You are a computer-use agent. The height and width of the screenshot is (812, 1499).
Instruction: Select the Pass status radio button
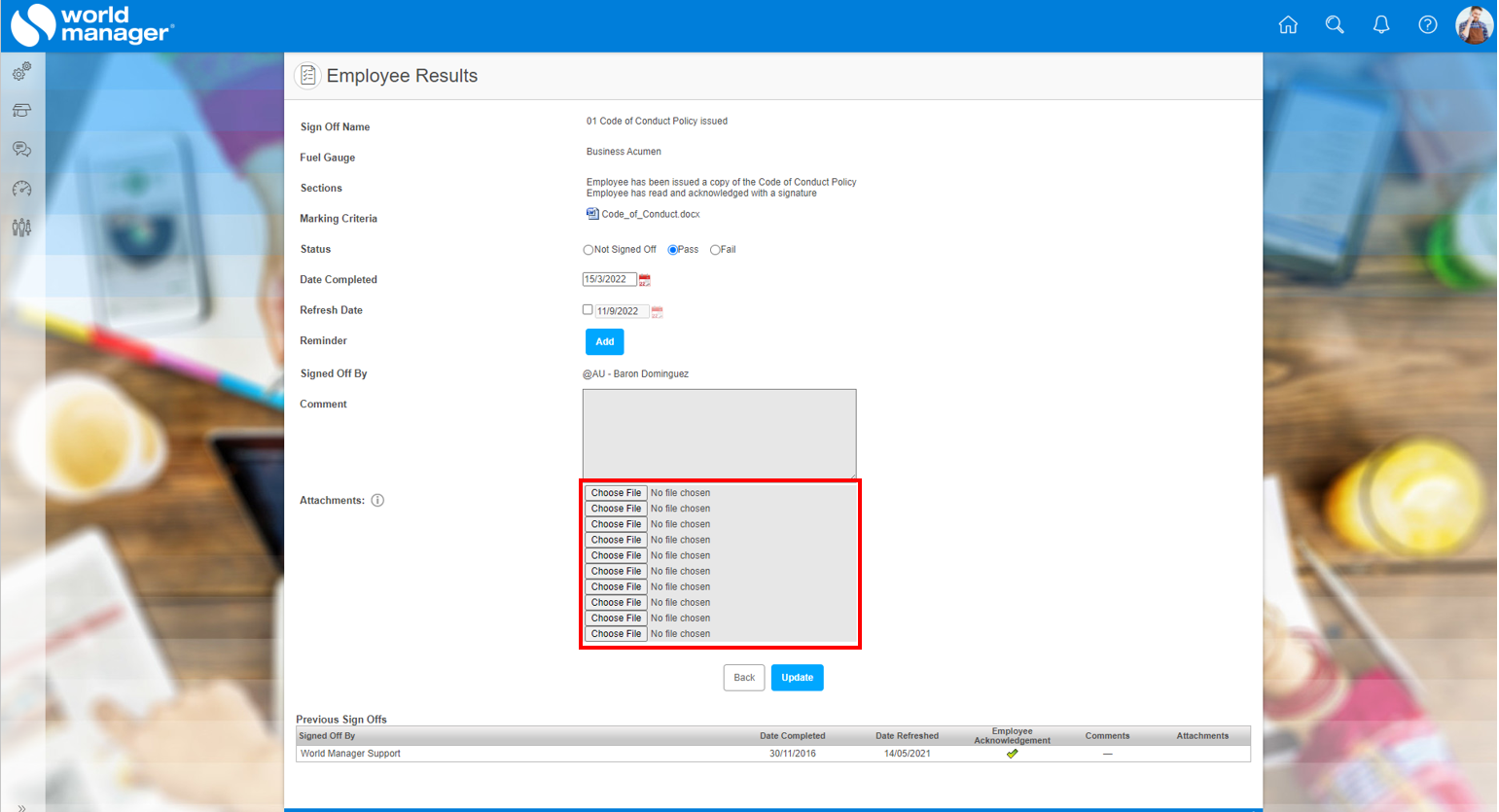[x=672, y=250]
